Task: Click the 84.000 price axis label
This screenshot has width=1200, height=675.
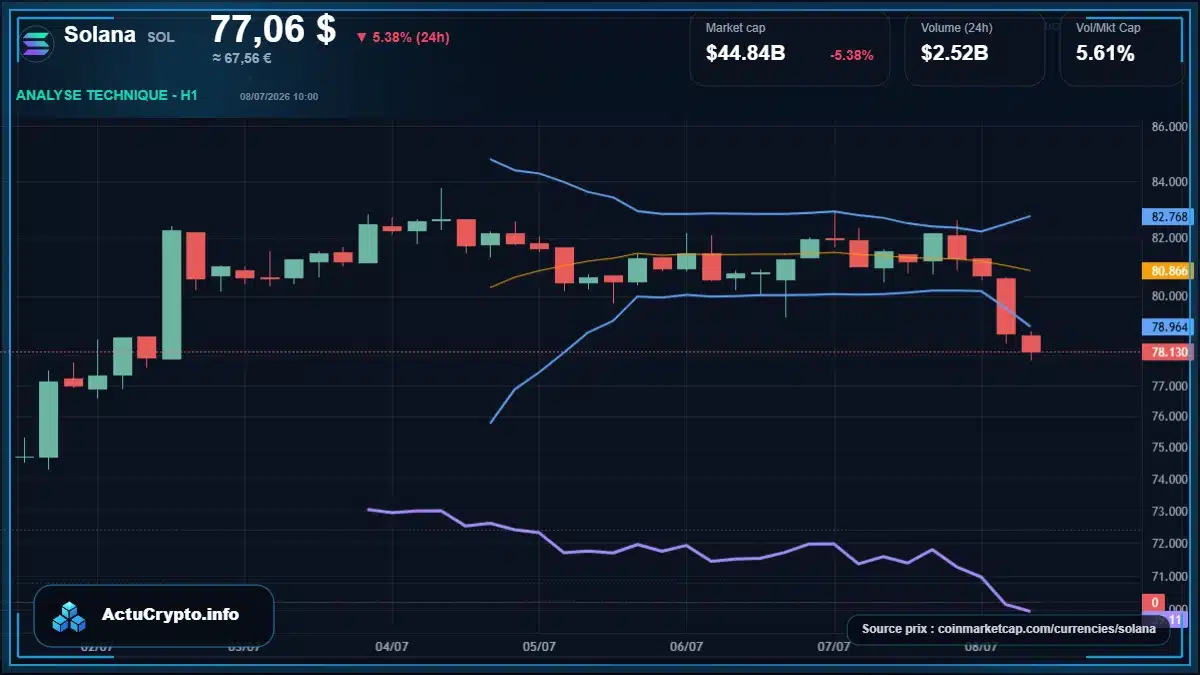Action: [1170, 183]
